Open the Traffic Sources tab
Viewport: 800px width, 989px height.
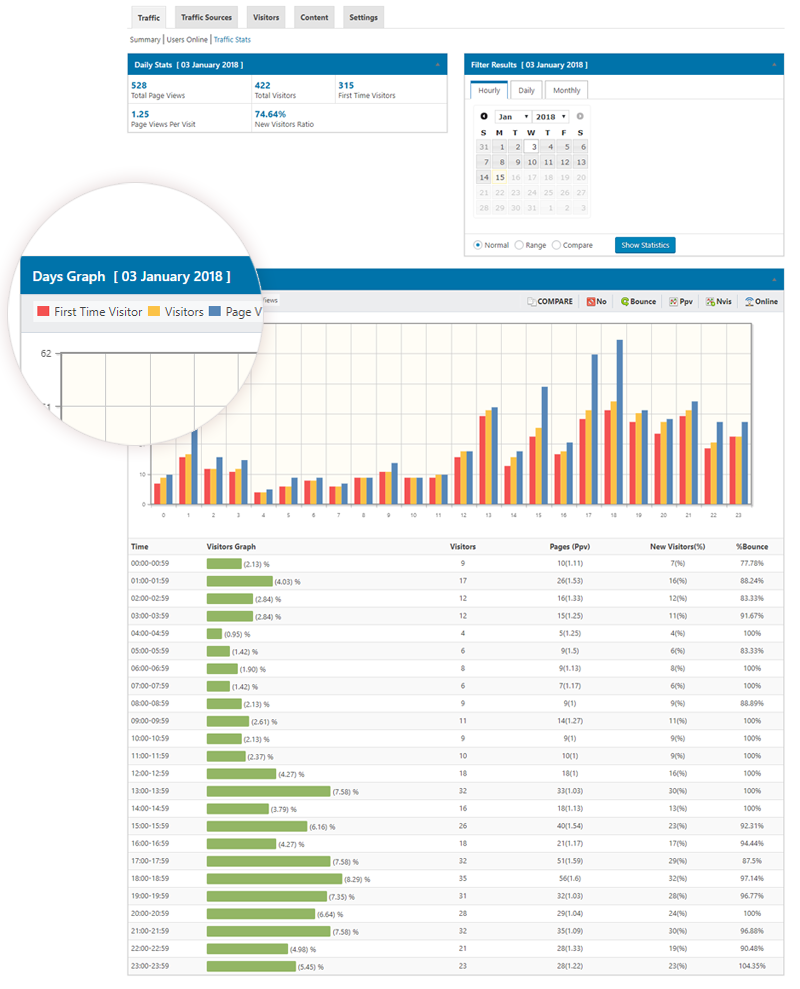(x=206, y=18)
